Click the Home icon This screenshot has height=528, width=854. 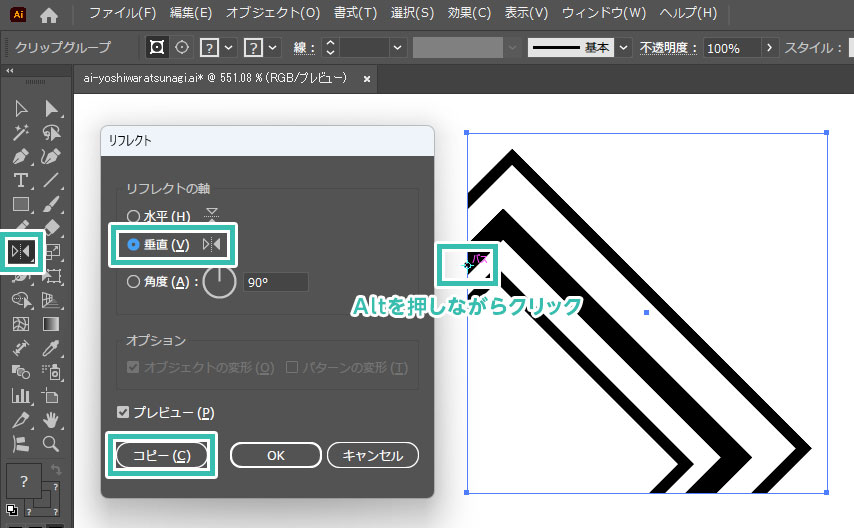click(48, 14)
